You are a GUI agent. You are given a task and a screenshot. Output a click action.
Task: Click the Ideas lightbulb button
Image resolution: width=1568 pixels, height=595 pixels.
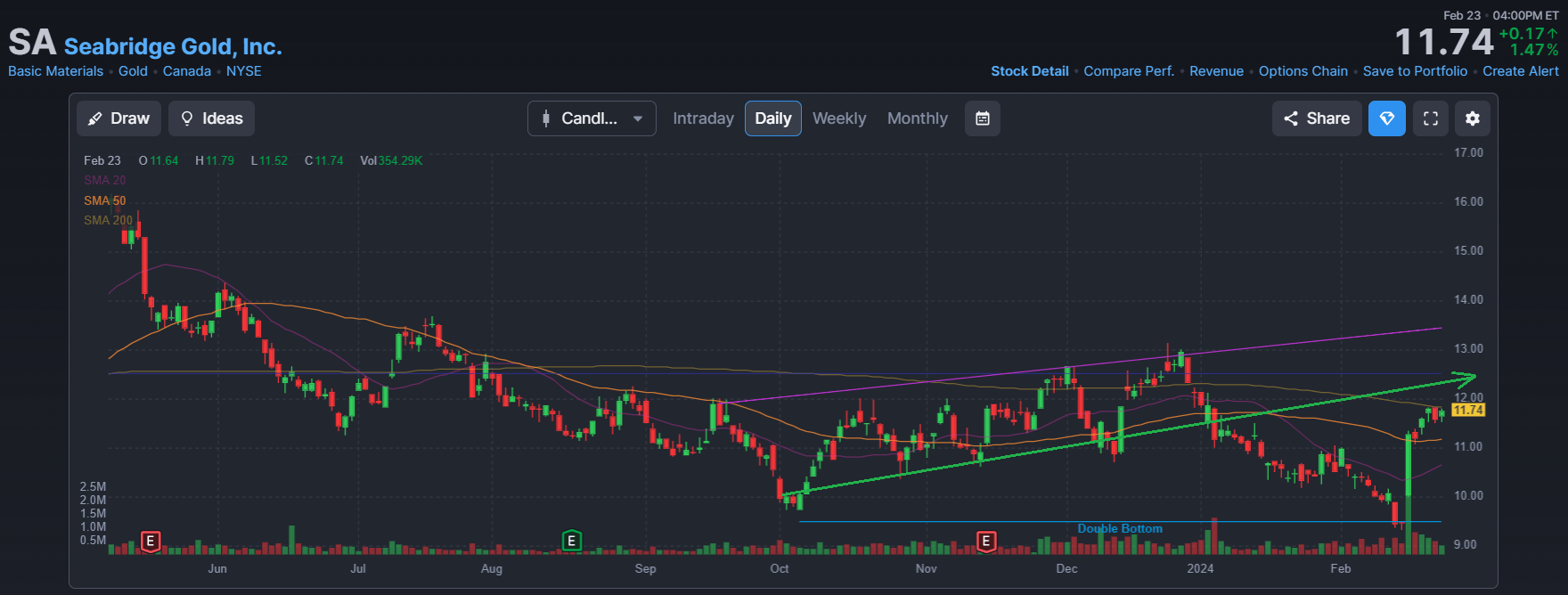(211, 118)
